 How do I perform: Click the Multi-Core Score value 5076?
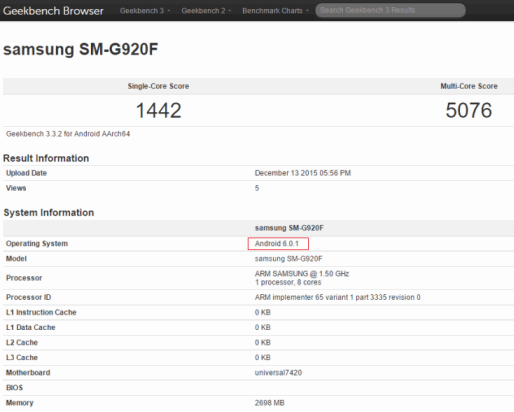tap(469, 110)
